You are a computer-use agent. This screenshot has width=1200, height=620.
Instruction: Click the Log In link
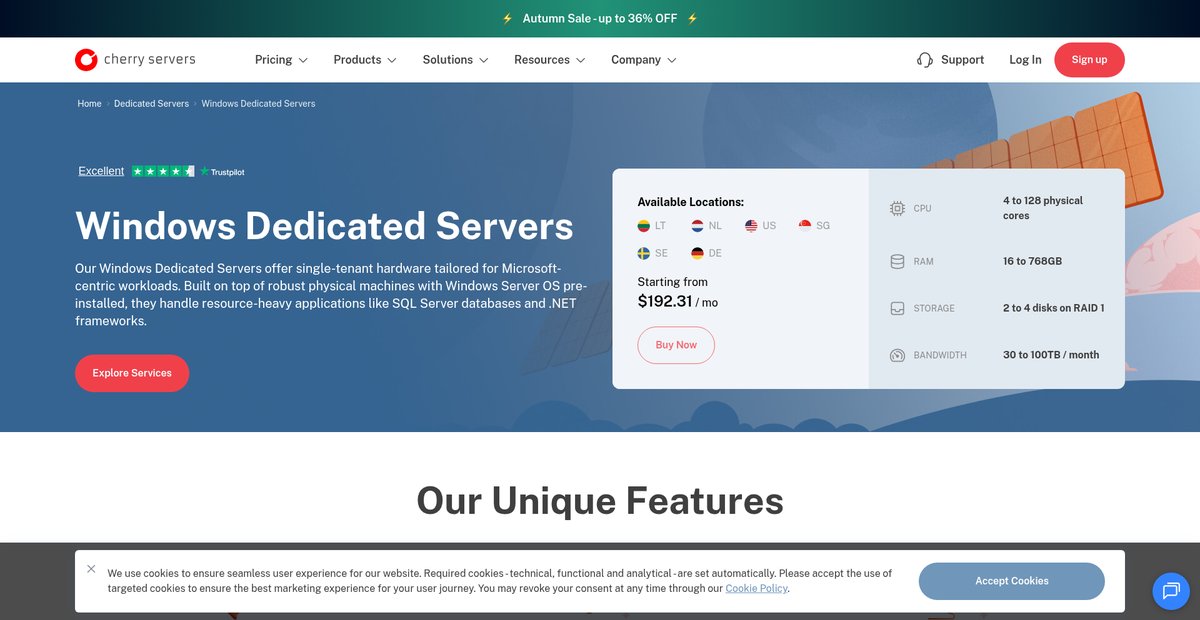point(1025,60)
